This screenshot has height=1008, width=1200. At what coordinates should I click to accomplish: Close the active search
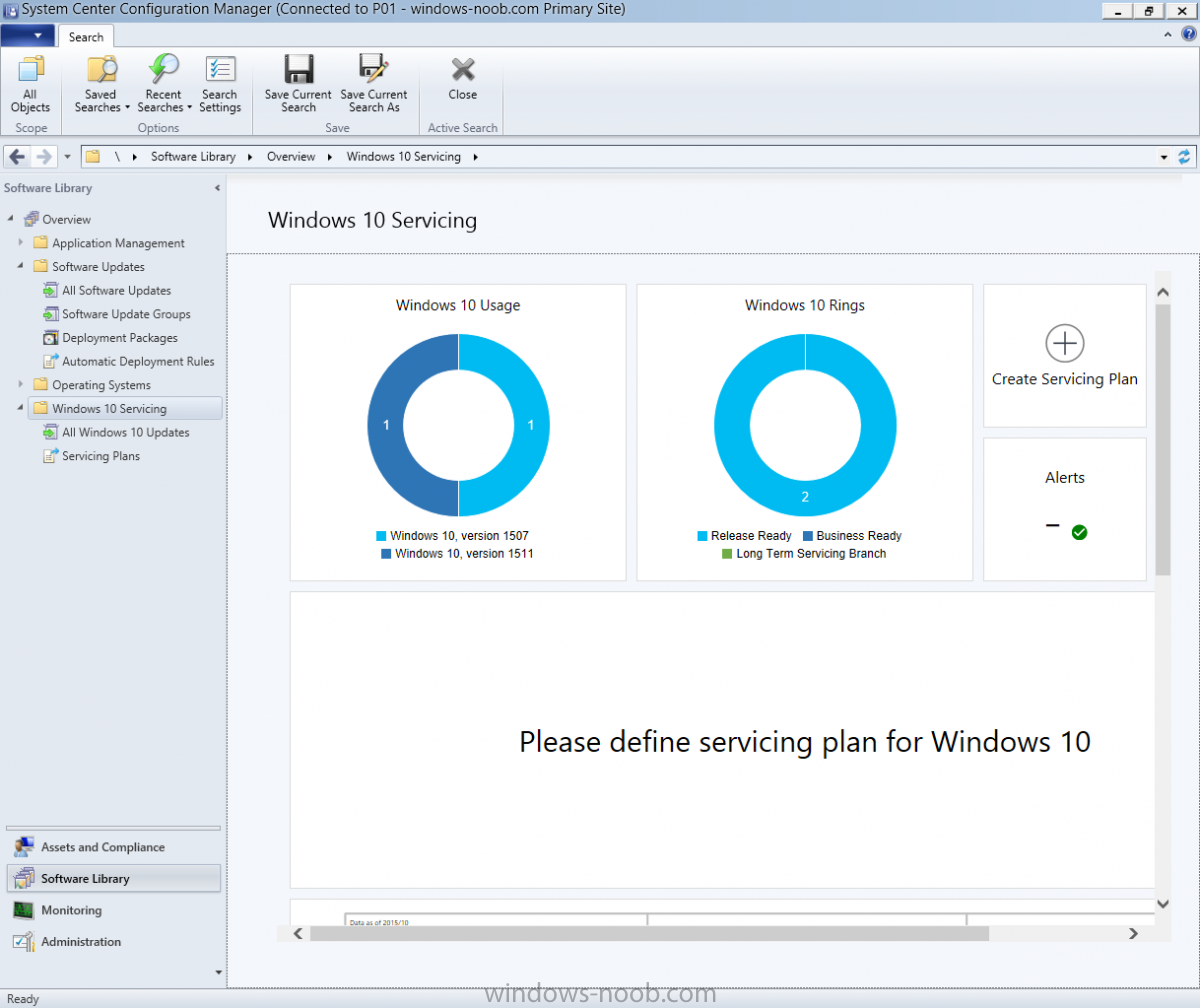(x=462, y=80)
